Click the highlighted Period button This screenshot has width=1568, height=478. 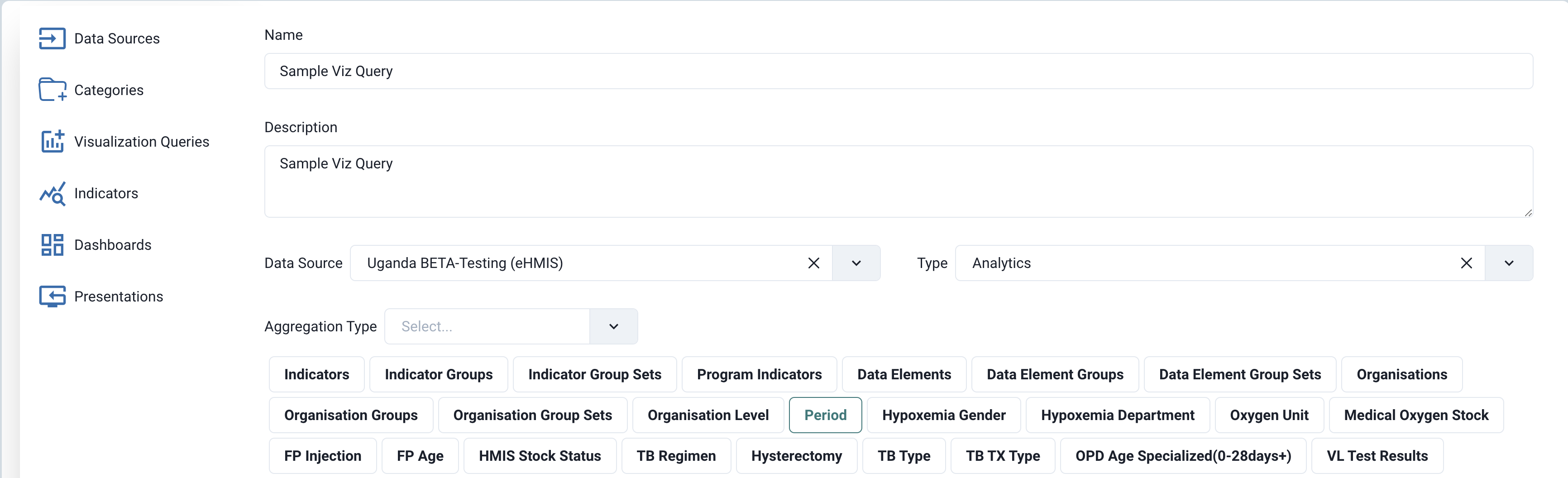[825, 415]
